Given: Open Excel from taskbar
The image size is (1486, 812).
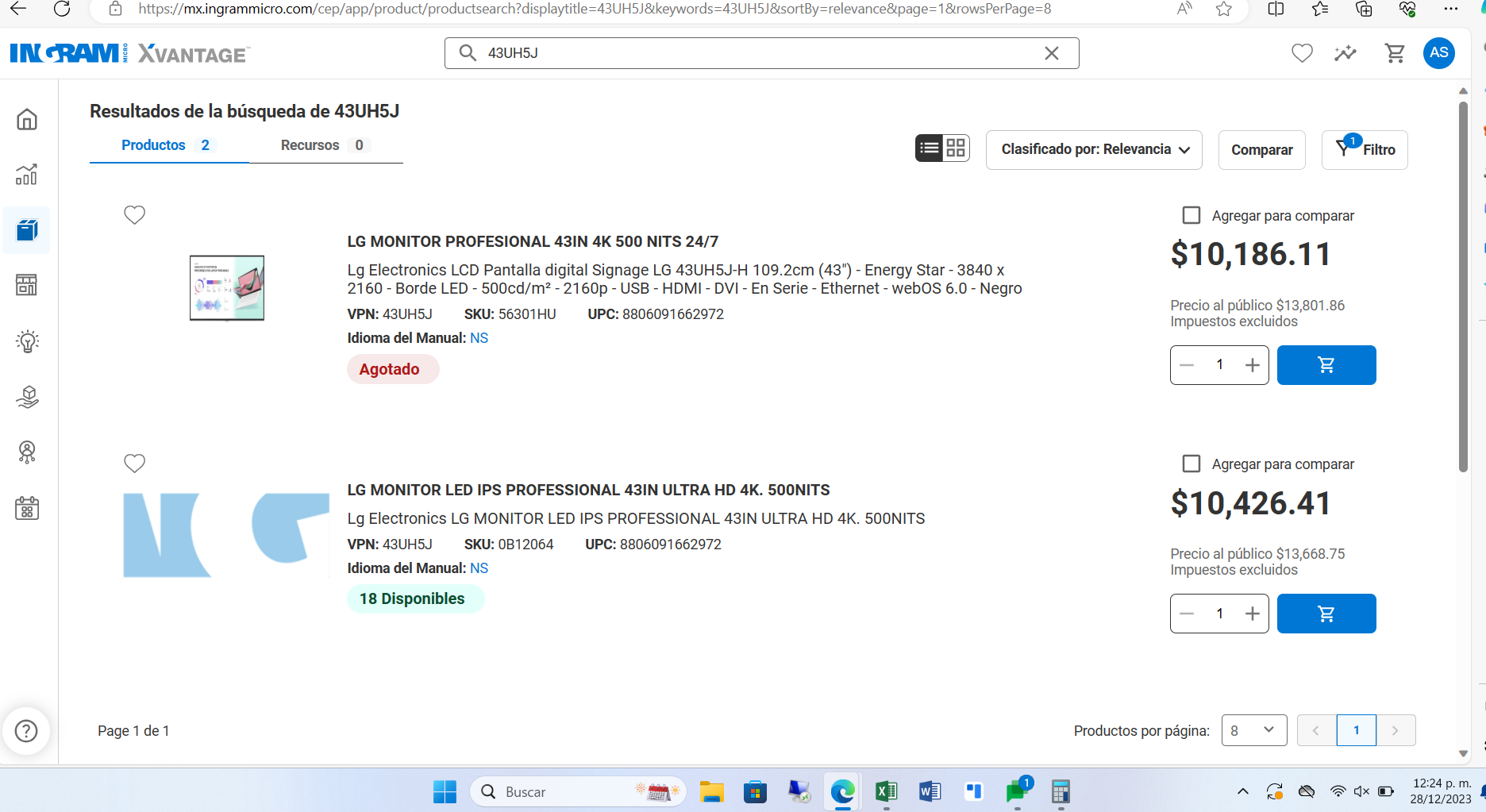Looking at the screenshot, I should coord(886,791).
